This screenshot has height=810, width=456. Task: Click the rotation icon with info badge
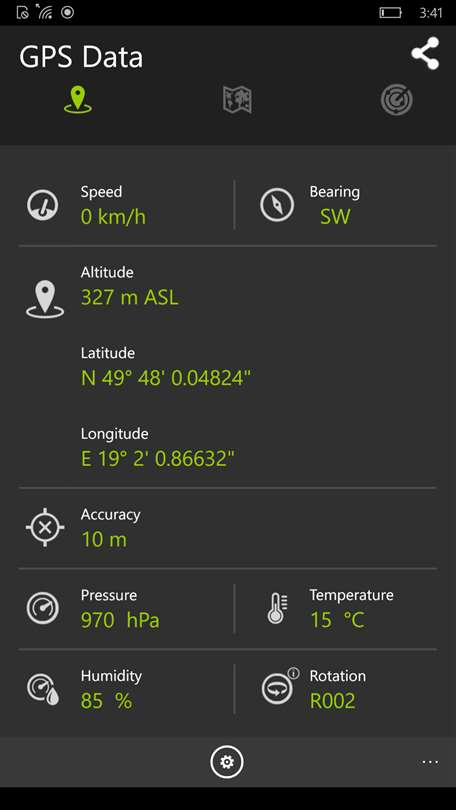(280, 686)
